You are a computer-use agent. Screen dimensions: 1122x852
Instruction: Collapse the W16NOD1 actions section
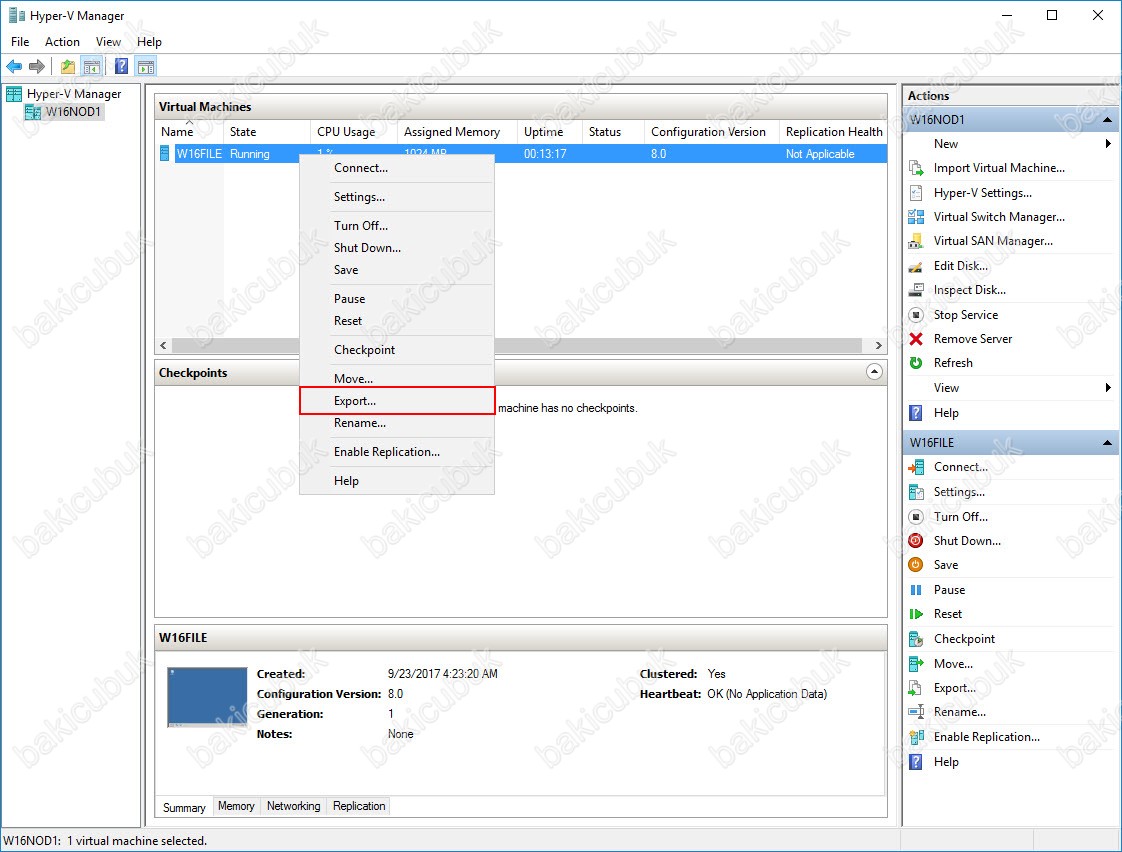coord(1107,119)
